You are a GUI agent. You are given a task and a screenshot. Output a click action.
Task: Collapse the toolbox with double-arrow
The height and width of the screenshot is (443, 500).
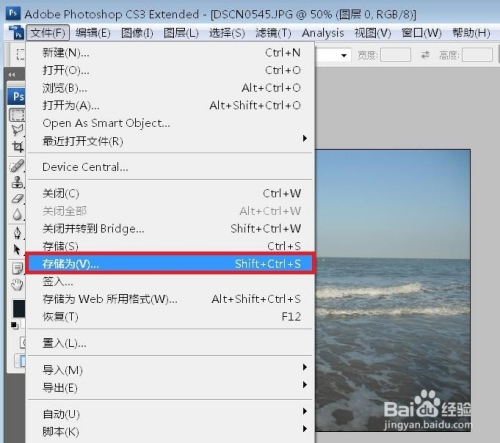coord(12,75)
